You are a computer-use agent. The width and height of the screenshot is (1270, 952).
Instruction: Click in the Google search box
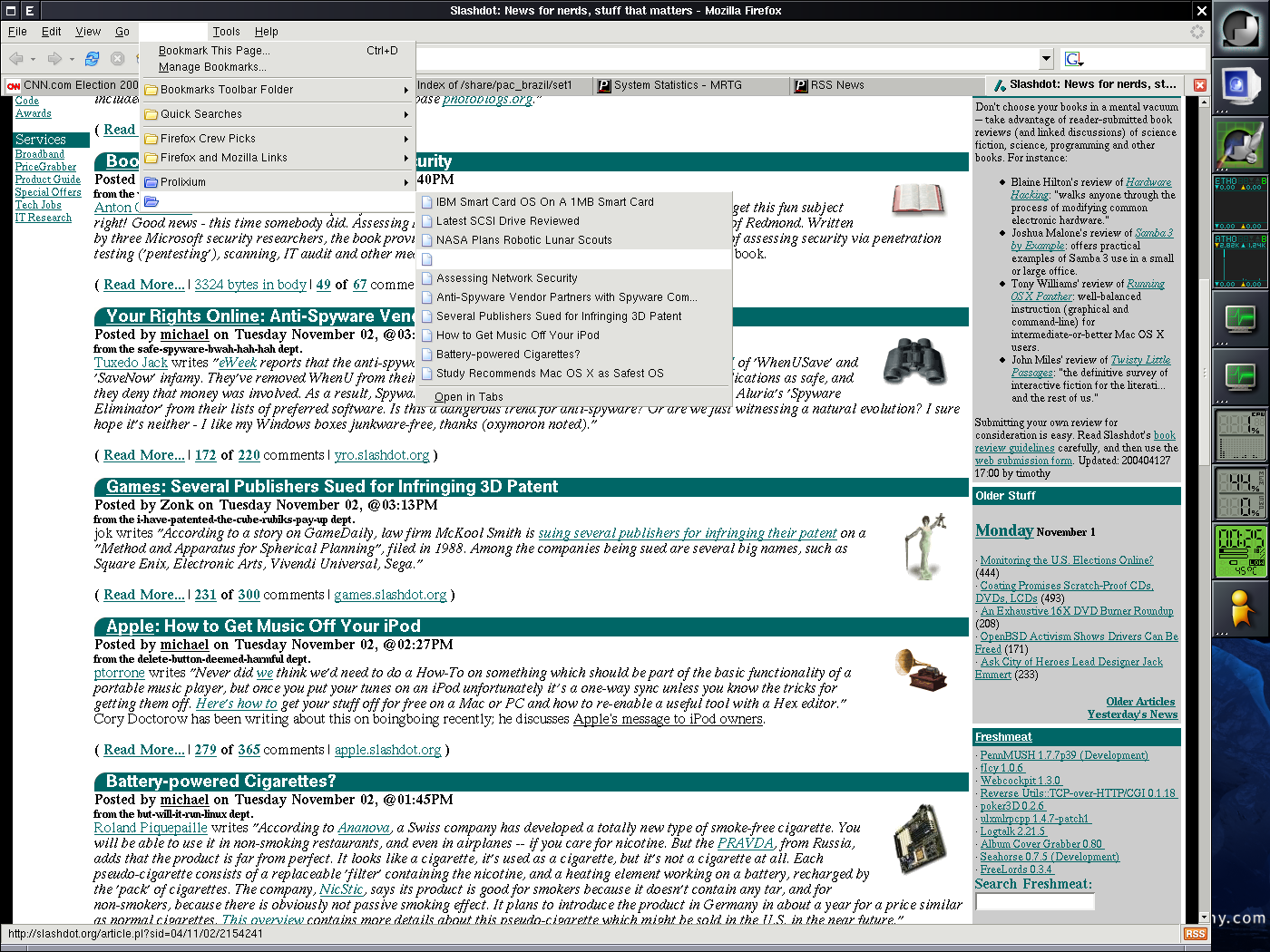[x=1146, y=59]
